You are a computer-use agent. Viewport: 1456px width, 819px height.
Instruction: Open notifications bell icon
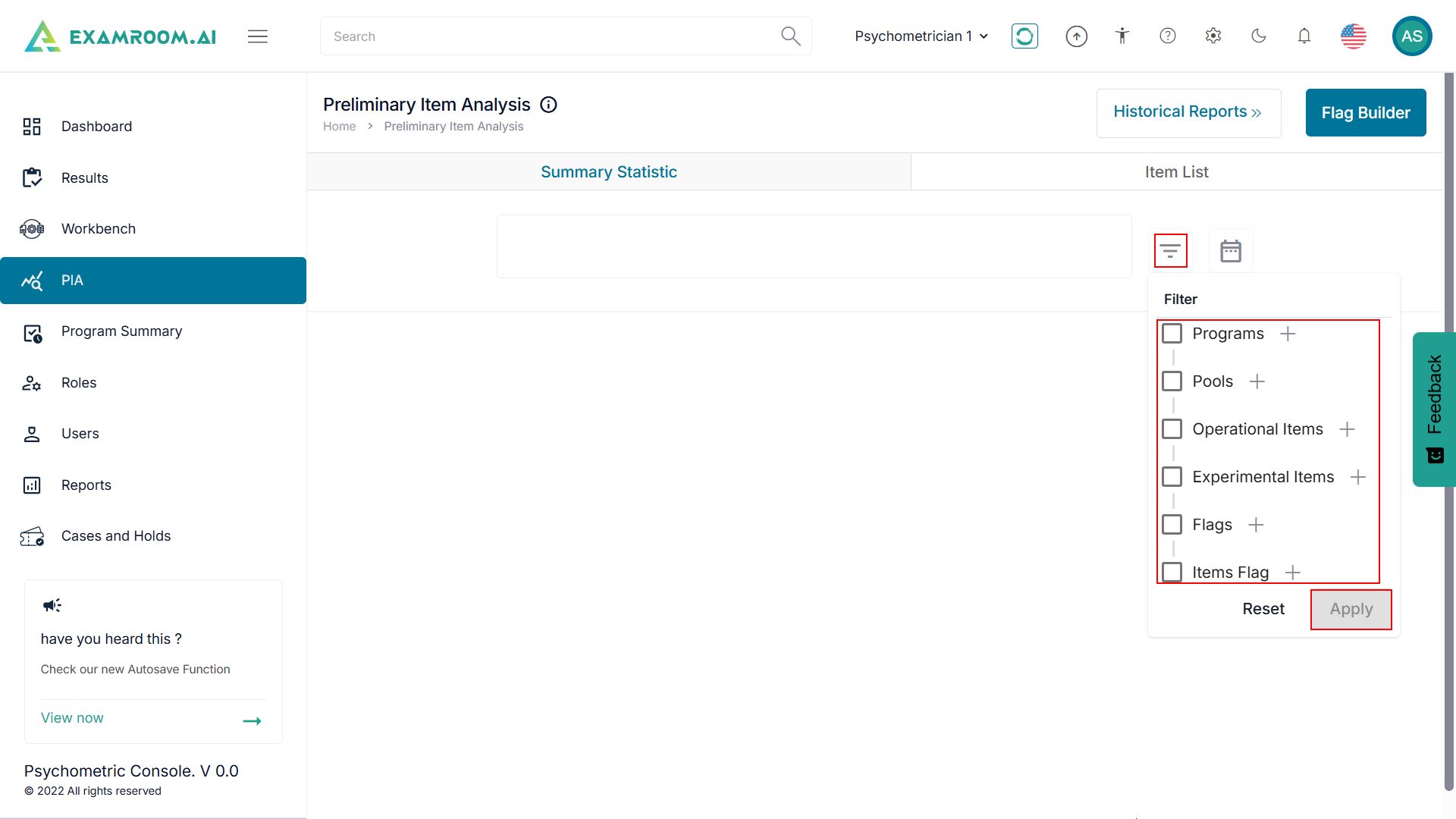(1304, 36)
